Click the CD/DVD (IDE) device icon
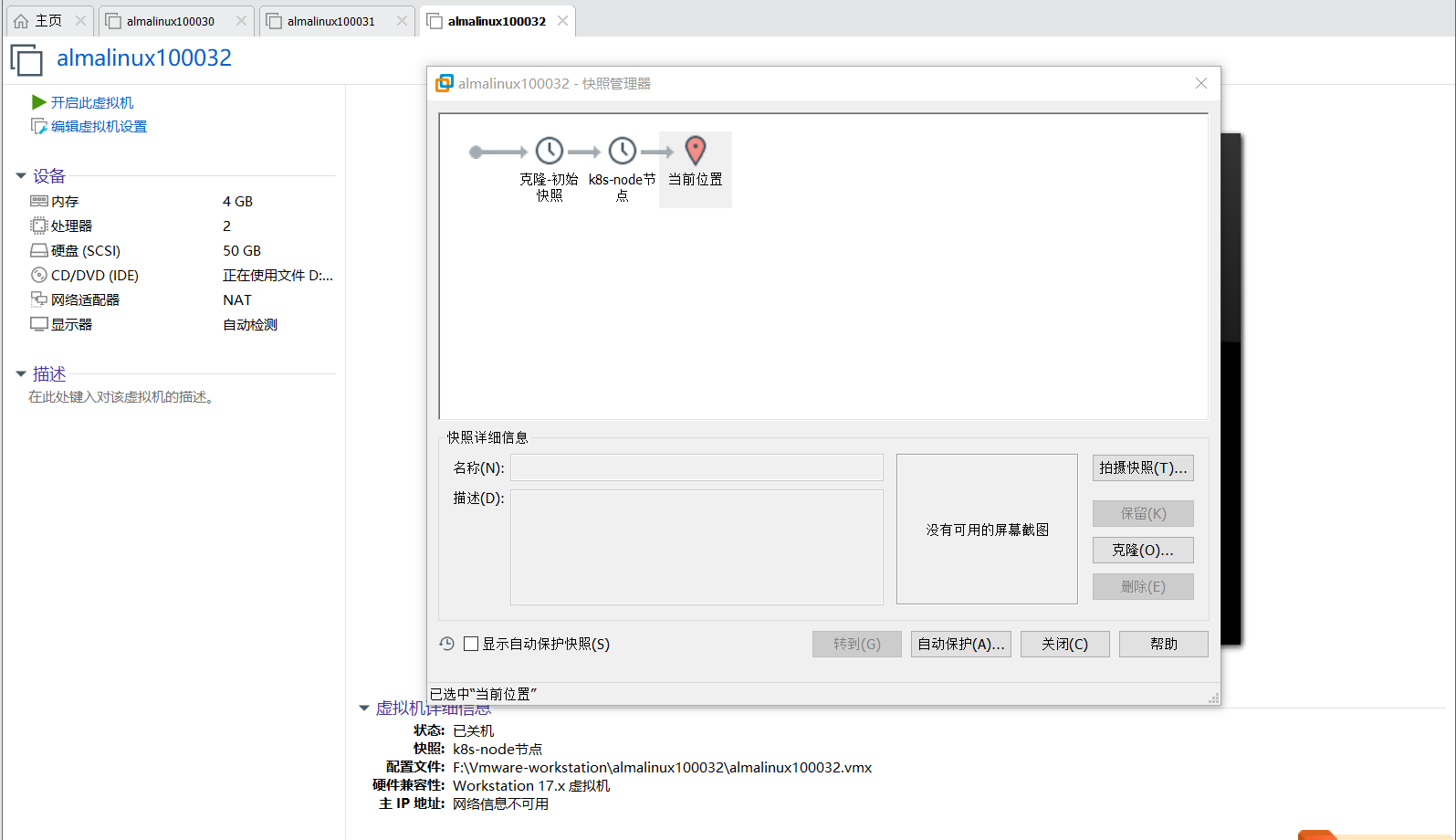Viewport: 1456px width, 840px height. 39,275
